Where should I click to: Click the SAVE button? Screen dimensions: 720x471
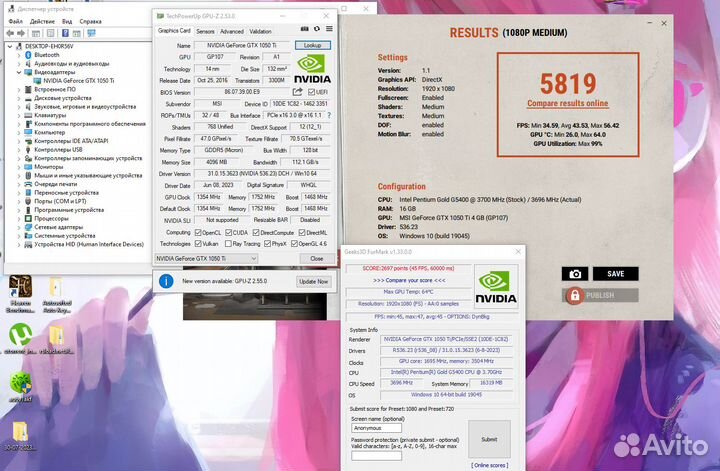click(615, 274)
